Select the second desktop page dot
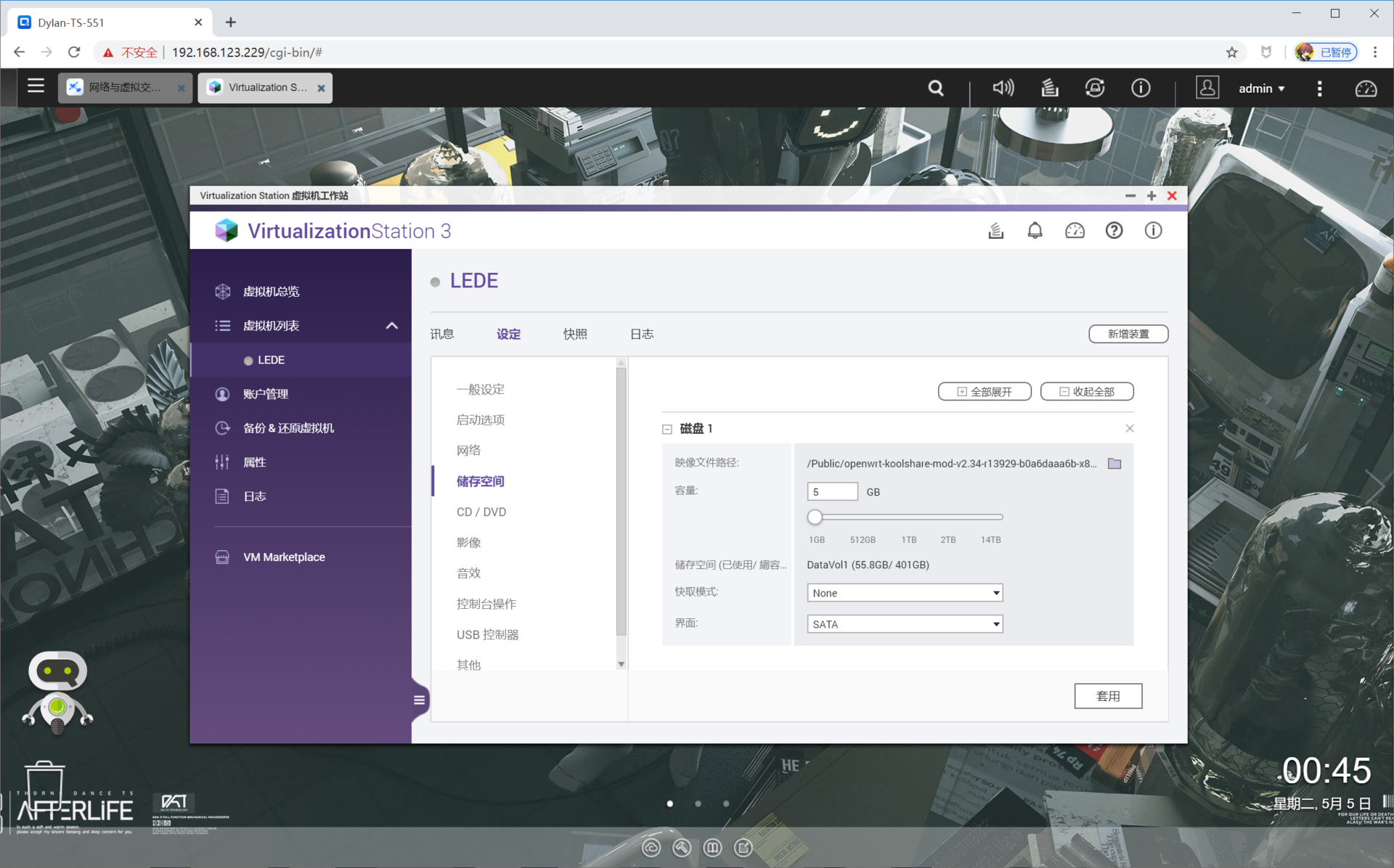Image resolution: width=1394 pixels, height=868 pixels. click(698, 803)
